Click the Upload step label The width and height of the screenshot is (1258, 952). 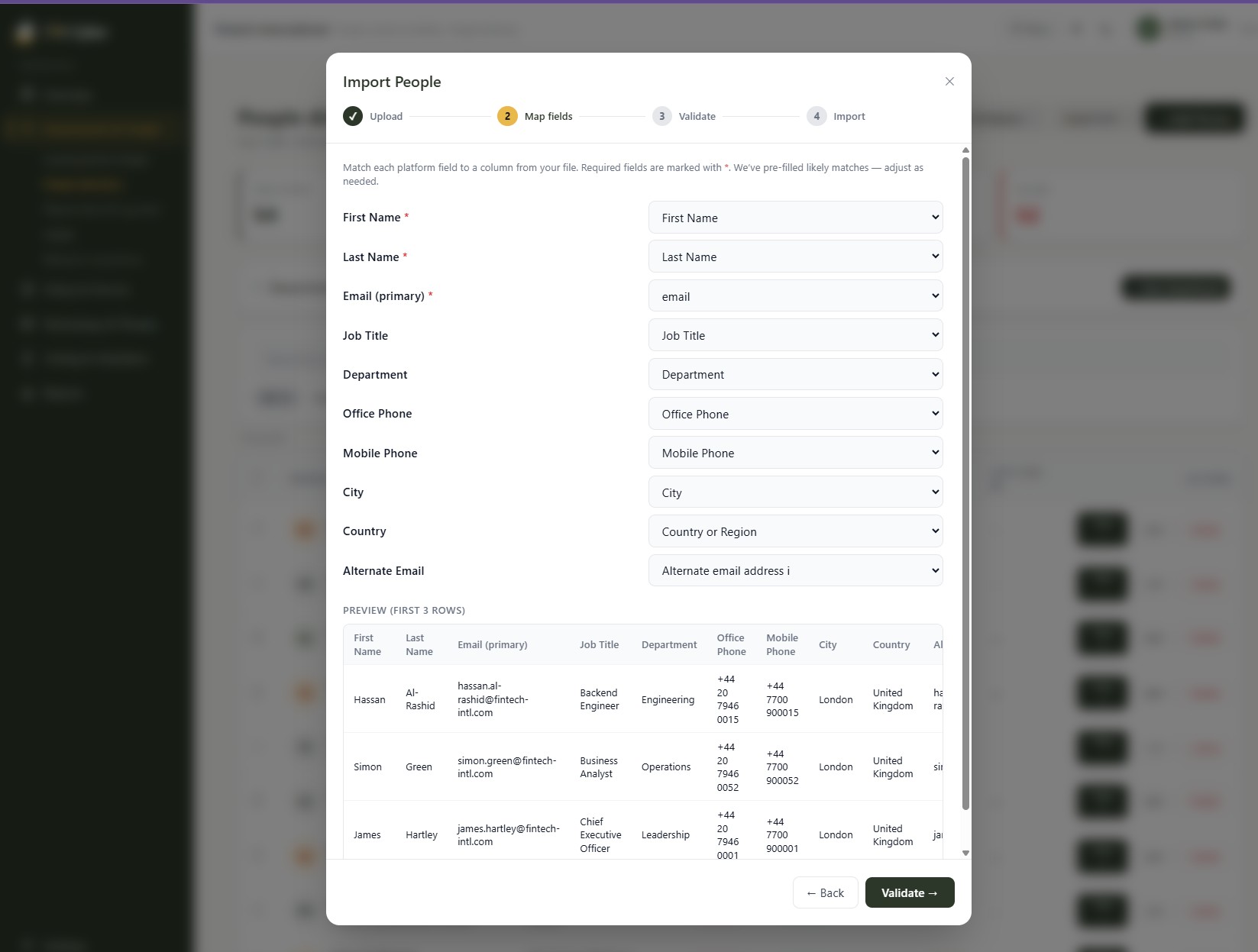tap(386, 116)
